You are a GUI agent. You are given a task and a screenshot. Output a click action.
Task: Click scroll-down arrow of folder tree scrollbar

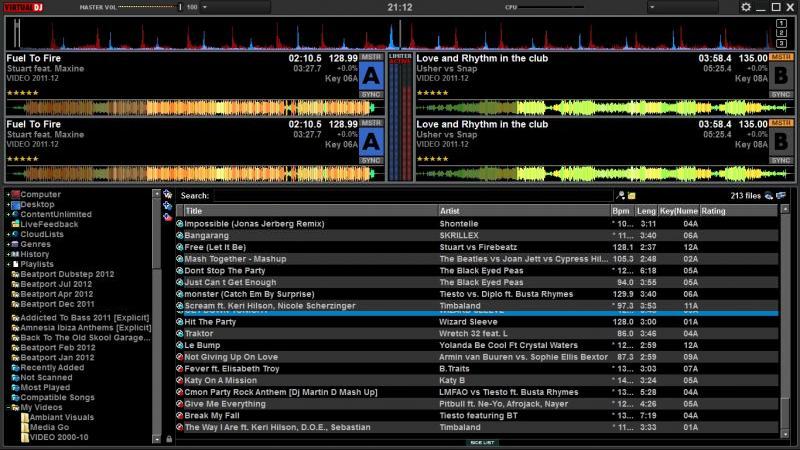point(156,439)
